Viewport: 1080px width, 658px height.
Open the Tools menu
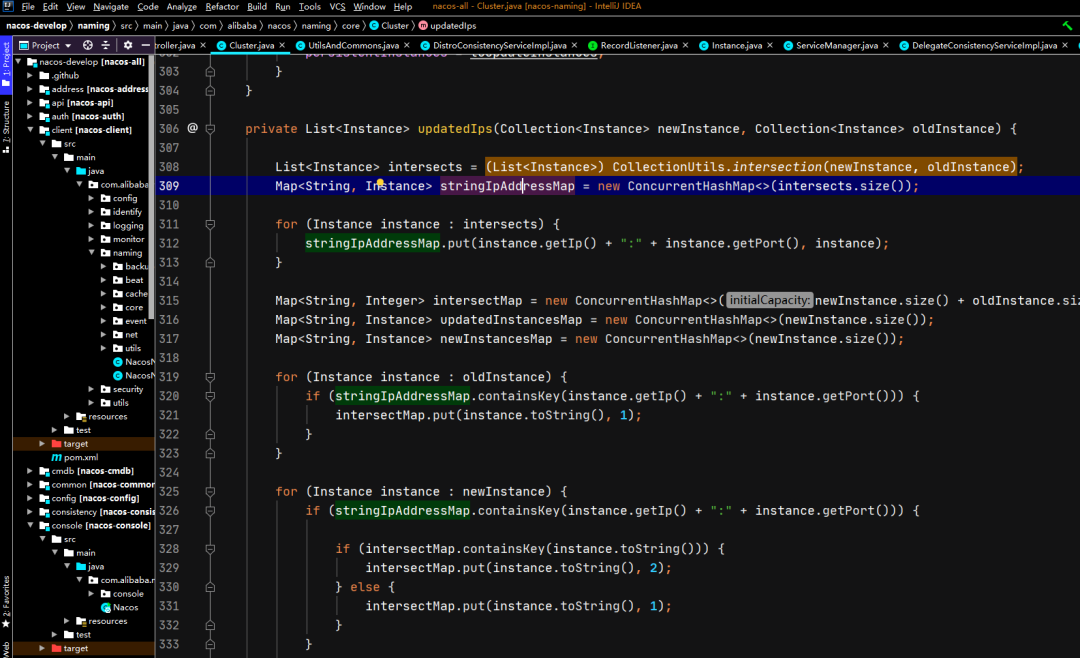point(309,6)
